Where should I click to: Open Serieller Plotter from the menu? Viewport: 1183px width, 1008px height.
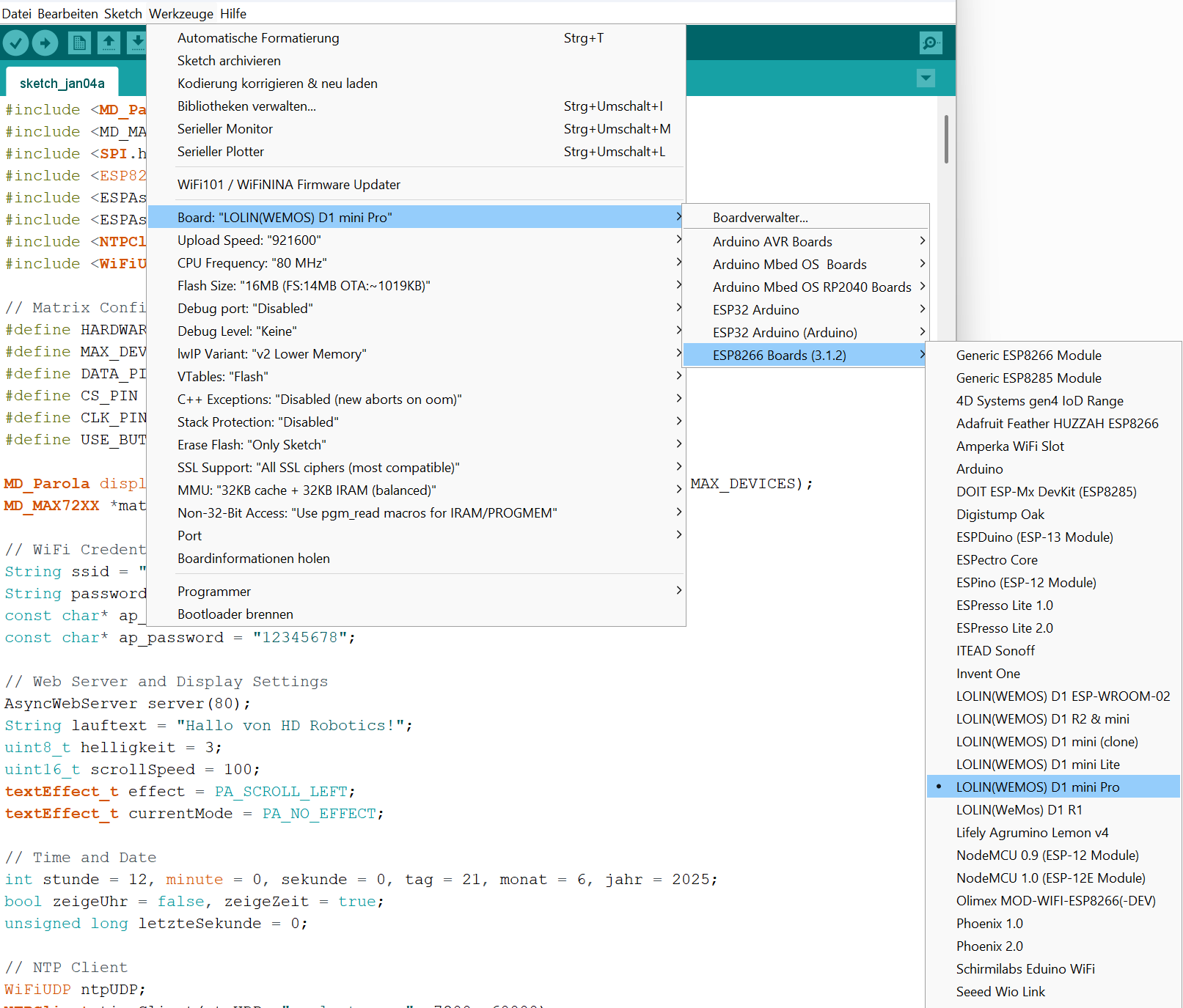click(x=220, y=151)
